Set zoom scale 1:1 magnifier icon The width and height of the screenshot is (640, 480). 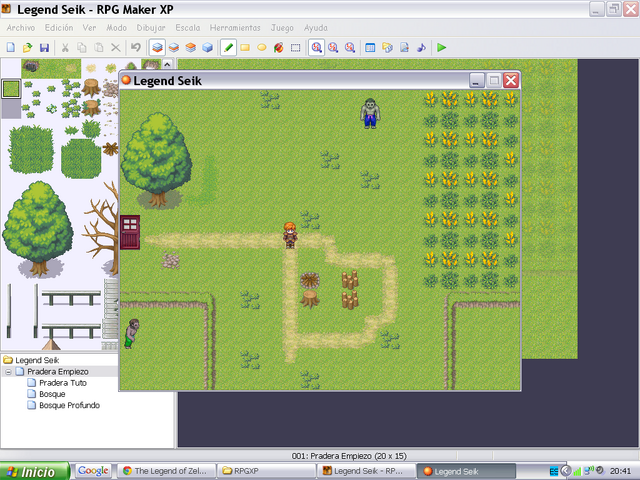[316, 48]
